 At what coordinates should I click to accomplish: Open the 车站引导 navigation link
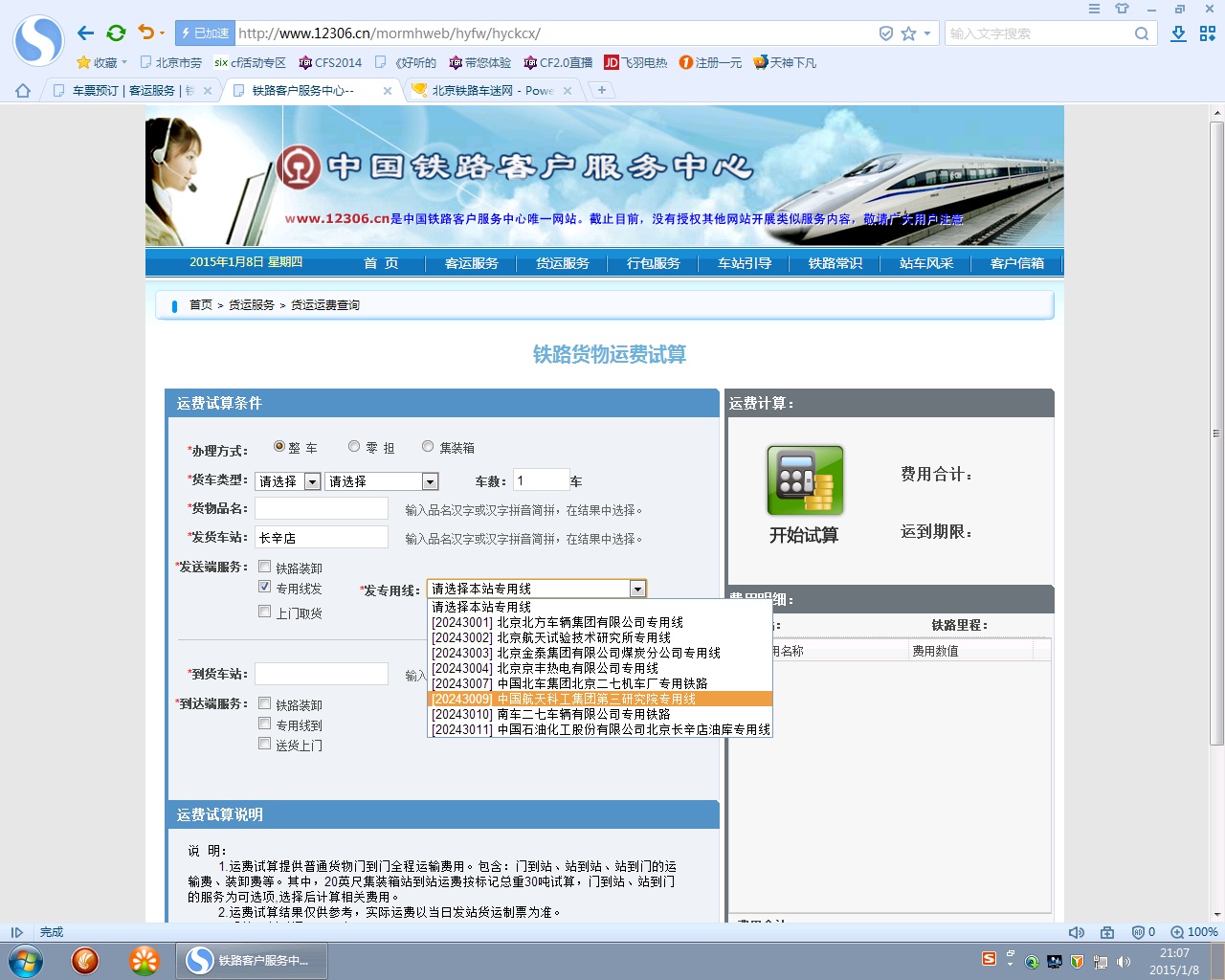[745, 263]
